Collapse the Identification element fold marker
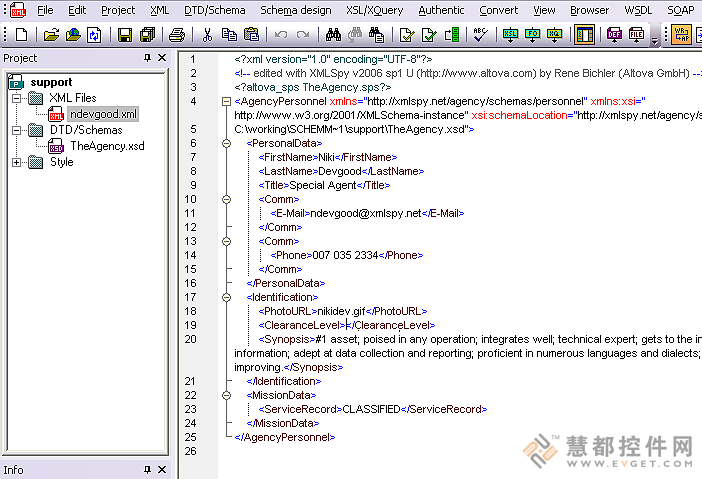The image size is (702, 479). [227, 297]
